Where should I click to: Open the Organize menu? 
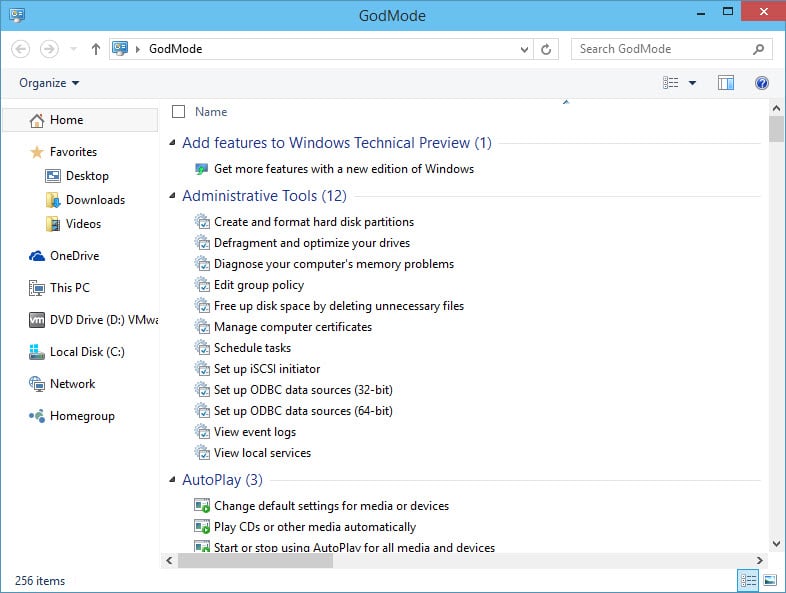click(49, 83)
